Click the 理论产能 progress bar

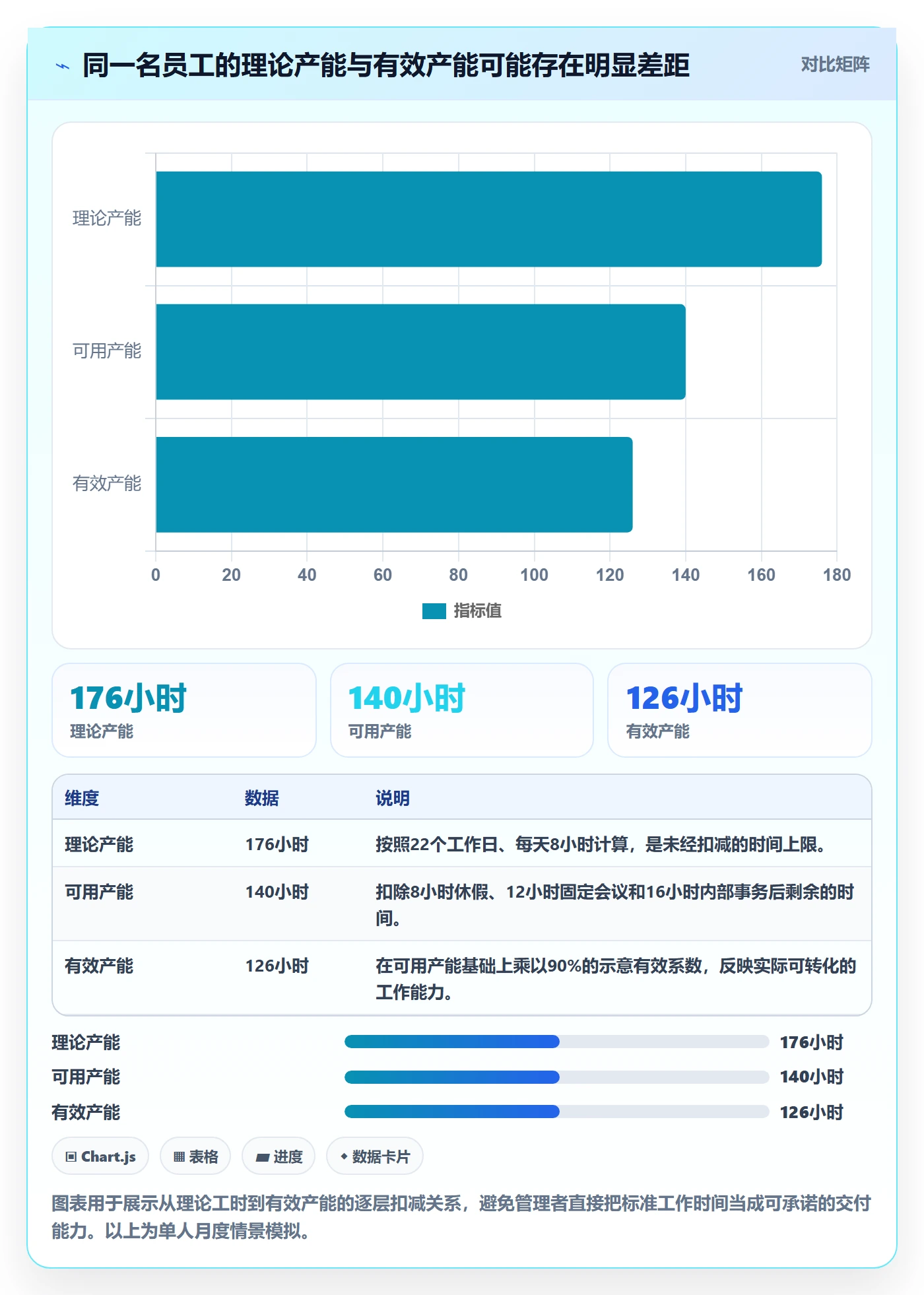(556, 1042)
